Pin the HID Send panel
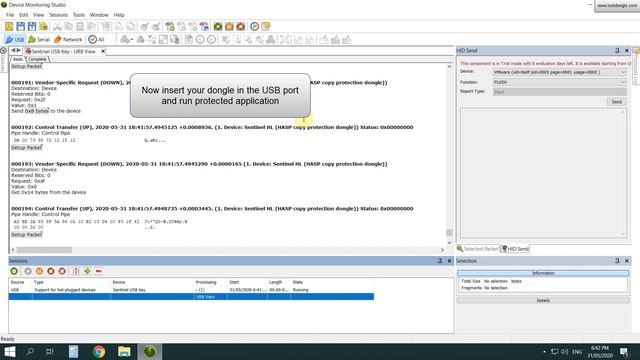Image resolution: width=640 pixels, height=360 pixels. point(617,51)
